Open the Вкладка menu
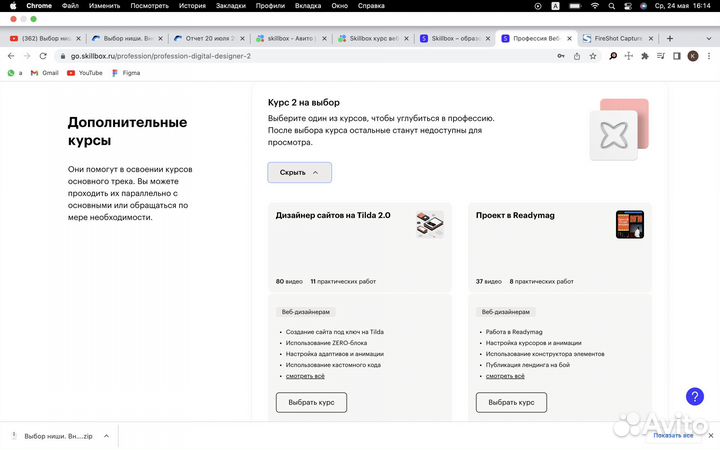Image resolution: width=720 pixels, height=450 pixels. 308,6
